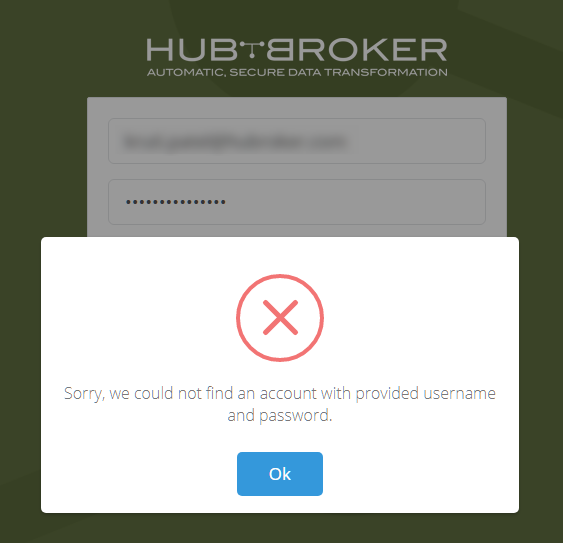The height and width of the screenshot is (543, 563).
Task: Click the blurred email text in the username box
Action: tap(235, 141)
